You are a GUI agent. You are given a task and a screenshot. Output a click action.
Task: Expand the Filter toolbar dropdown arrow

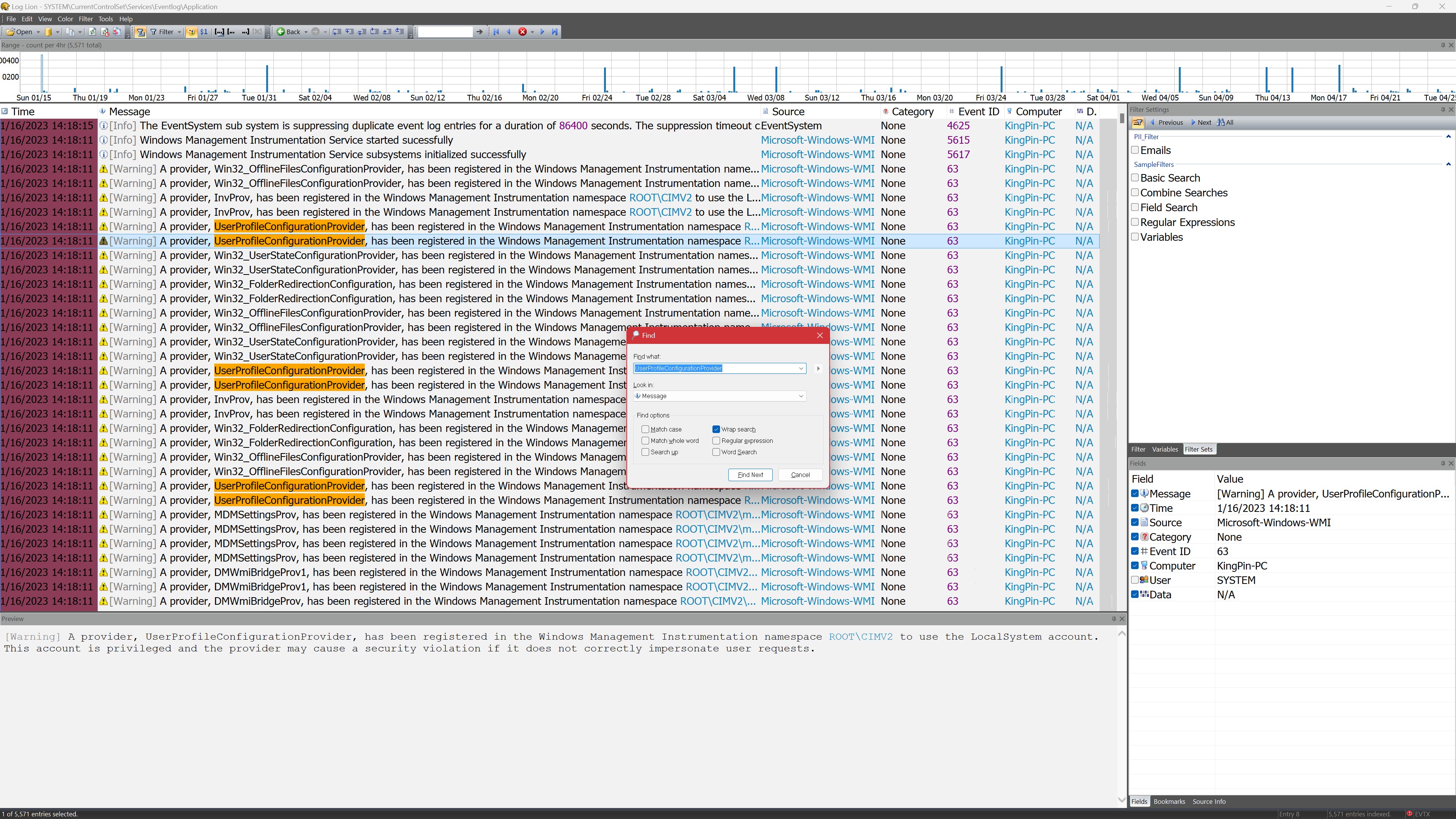pos(179,31)
